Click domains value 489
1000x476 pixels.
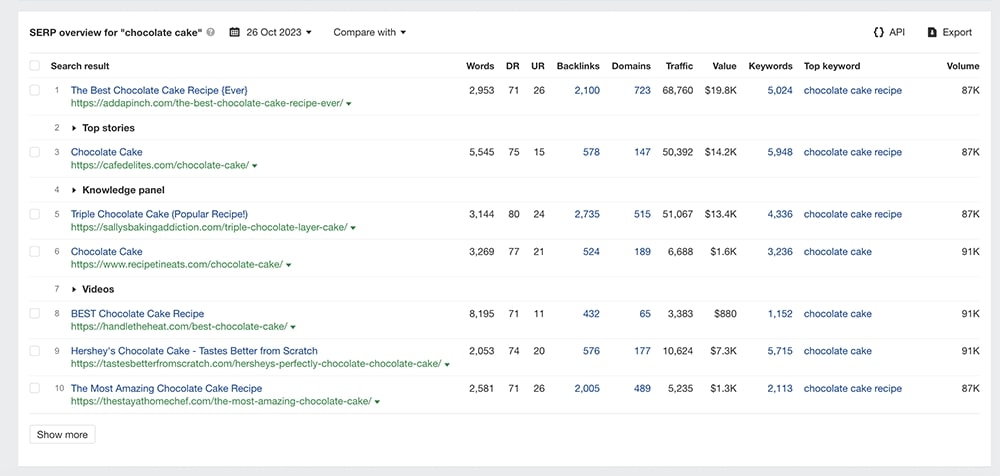(642, 388)
